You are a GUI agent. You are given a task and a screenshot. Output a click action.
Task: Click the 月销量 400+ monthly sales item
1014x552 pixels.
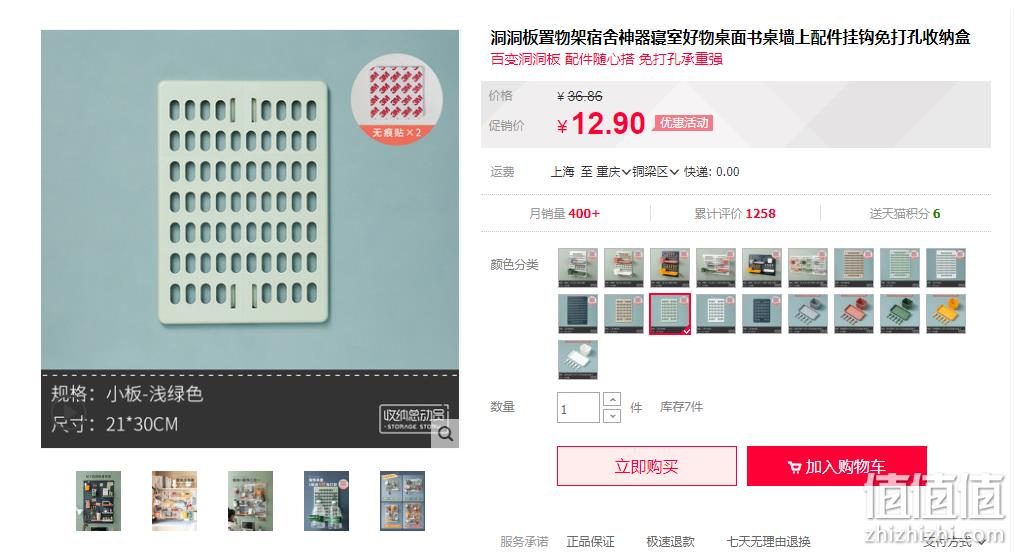(565, 213)
